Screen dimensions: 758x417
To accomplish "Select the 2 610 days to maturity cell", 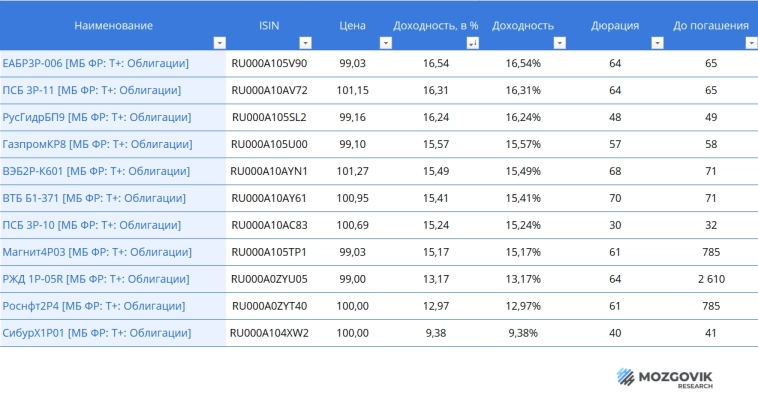I will pyautogui.click(x=711, y=279).
